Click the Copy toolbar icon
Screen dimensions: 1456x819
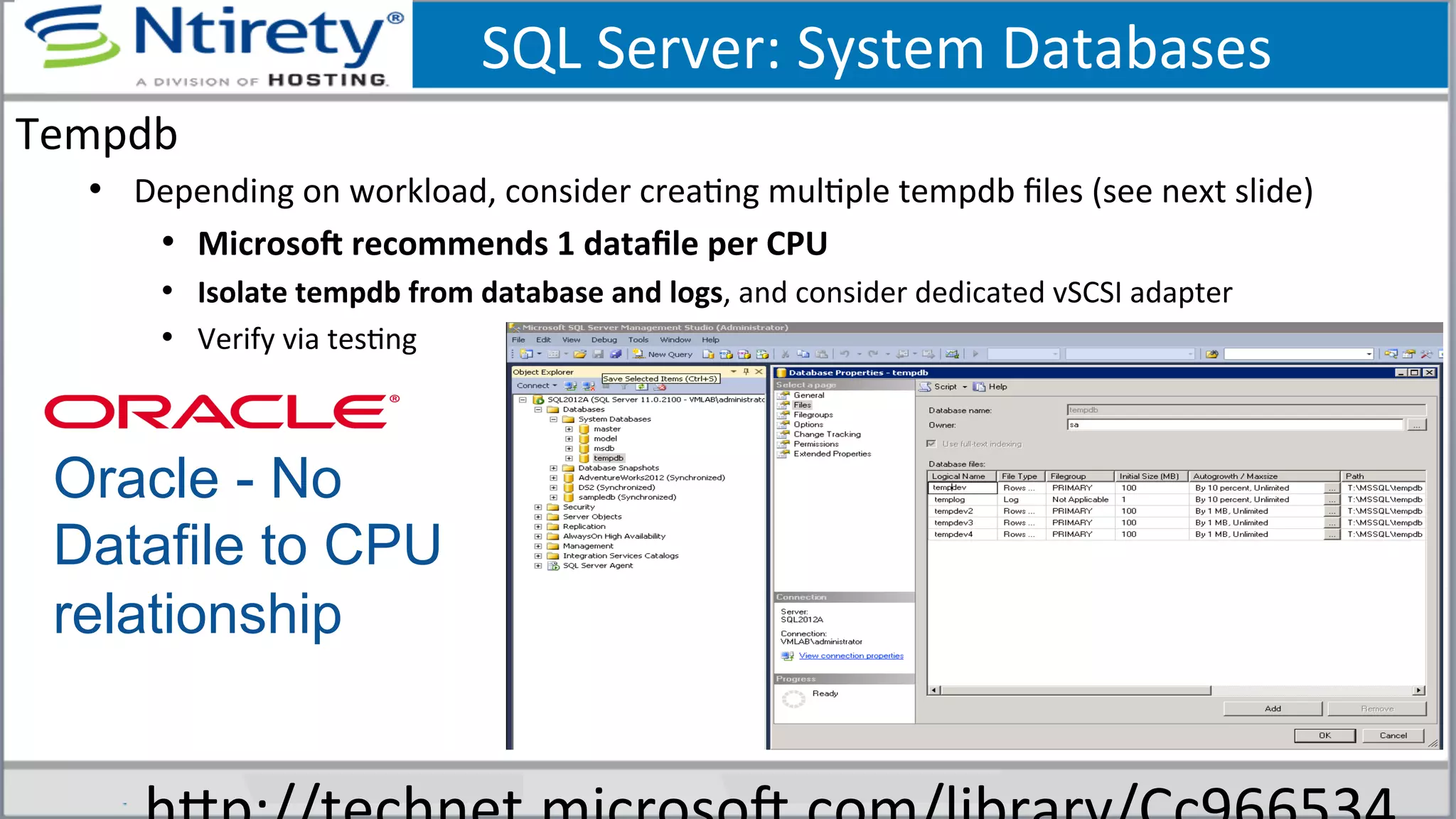[803, 354]
